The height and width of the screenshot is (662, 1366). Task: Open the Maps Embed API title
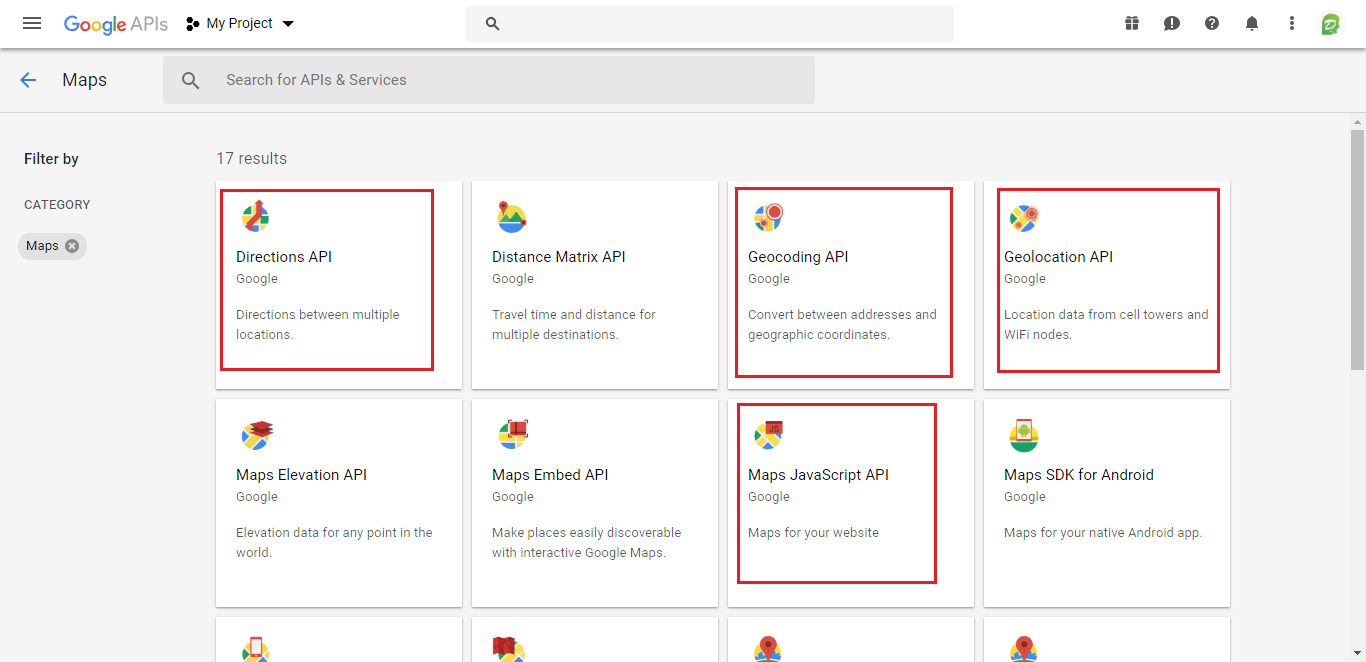coord(550,475)
